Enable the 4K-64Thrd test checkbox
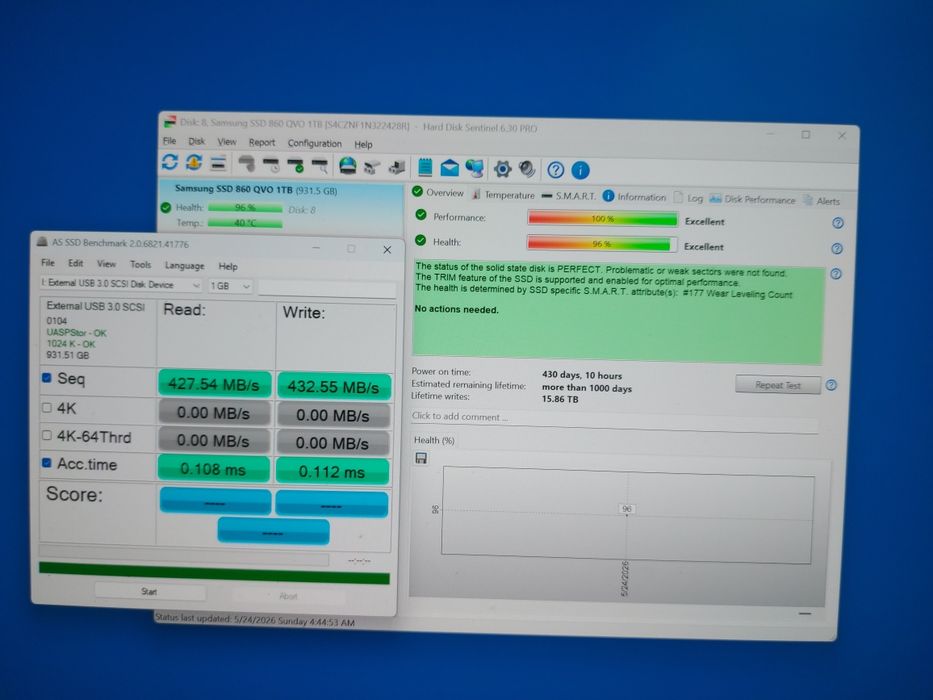This screenshot has height=700, width=933. pos(46,435)
